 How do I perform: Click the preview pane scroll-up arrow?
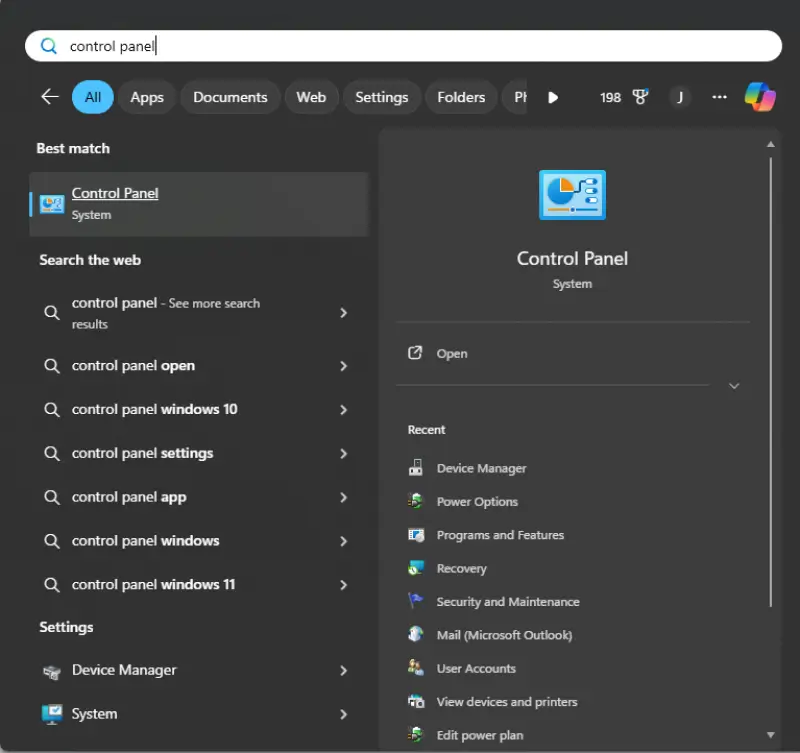point(770,144)
